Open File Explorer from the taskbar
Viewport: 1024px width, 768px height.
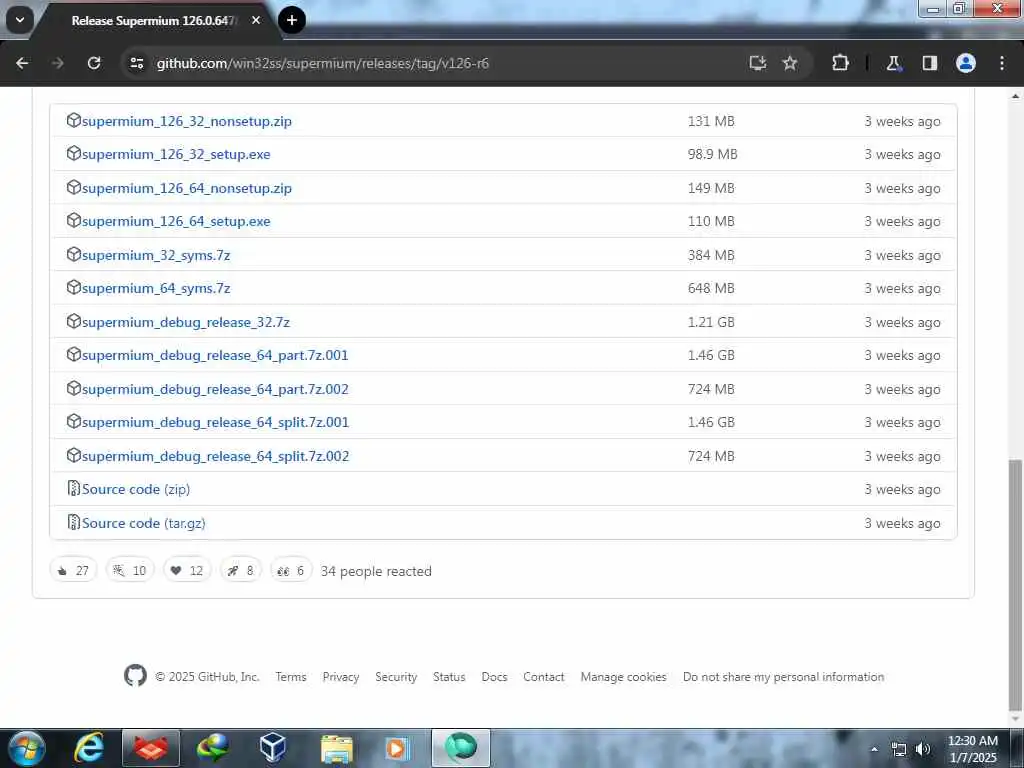[x=337, y=748]
